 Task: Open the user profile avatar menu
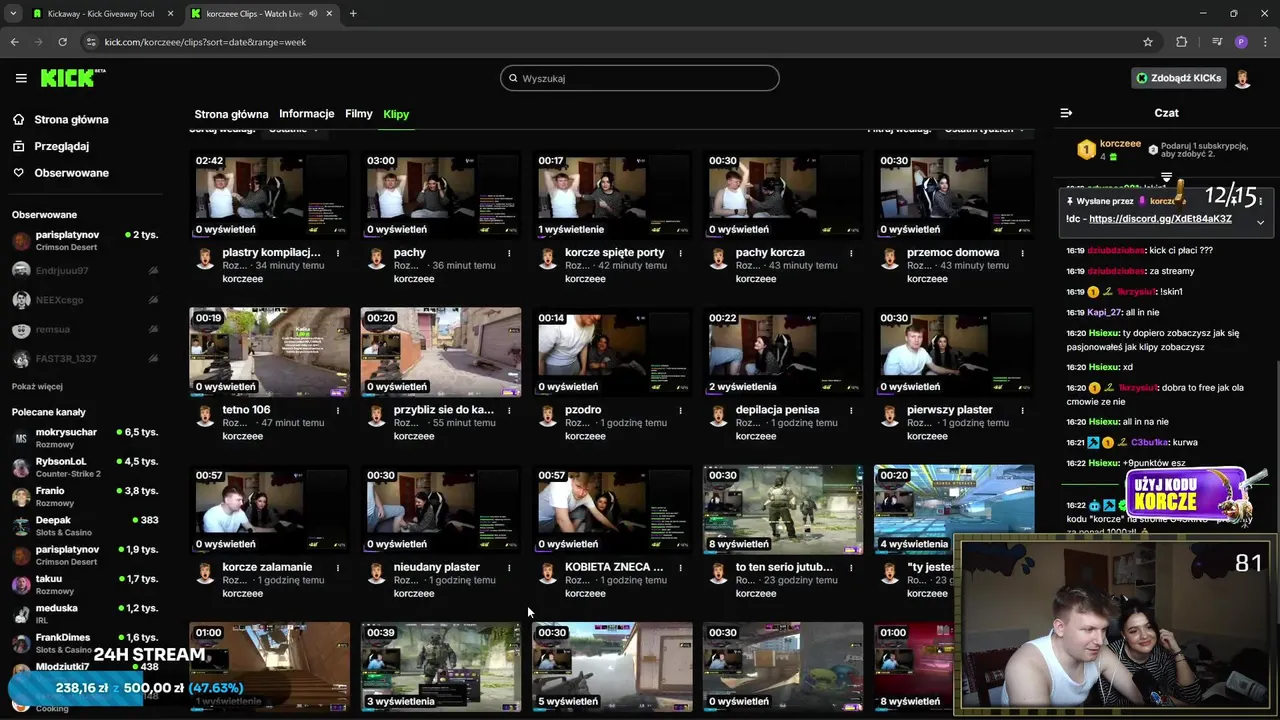click(1242, 78)
